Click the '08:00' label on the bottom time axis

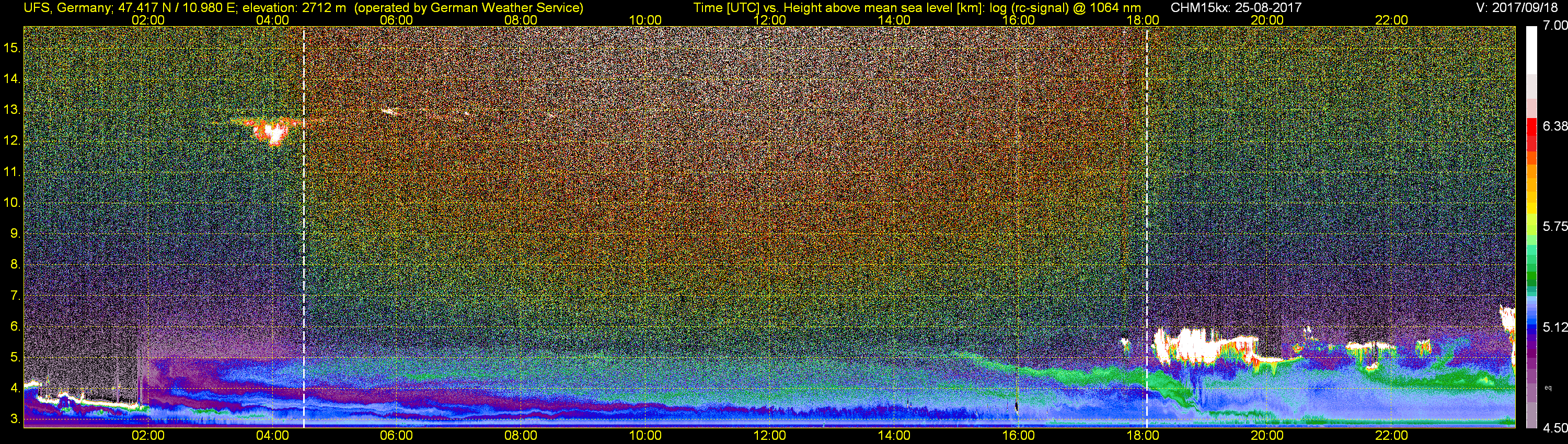(x=521, y=436)
